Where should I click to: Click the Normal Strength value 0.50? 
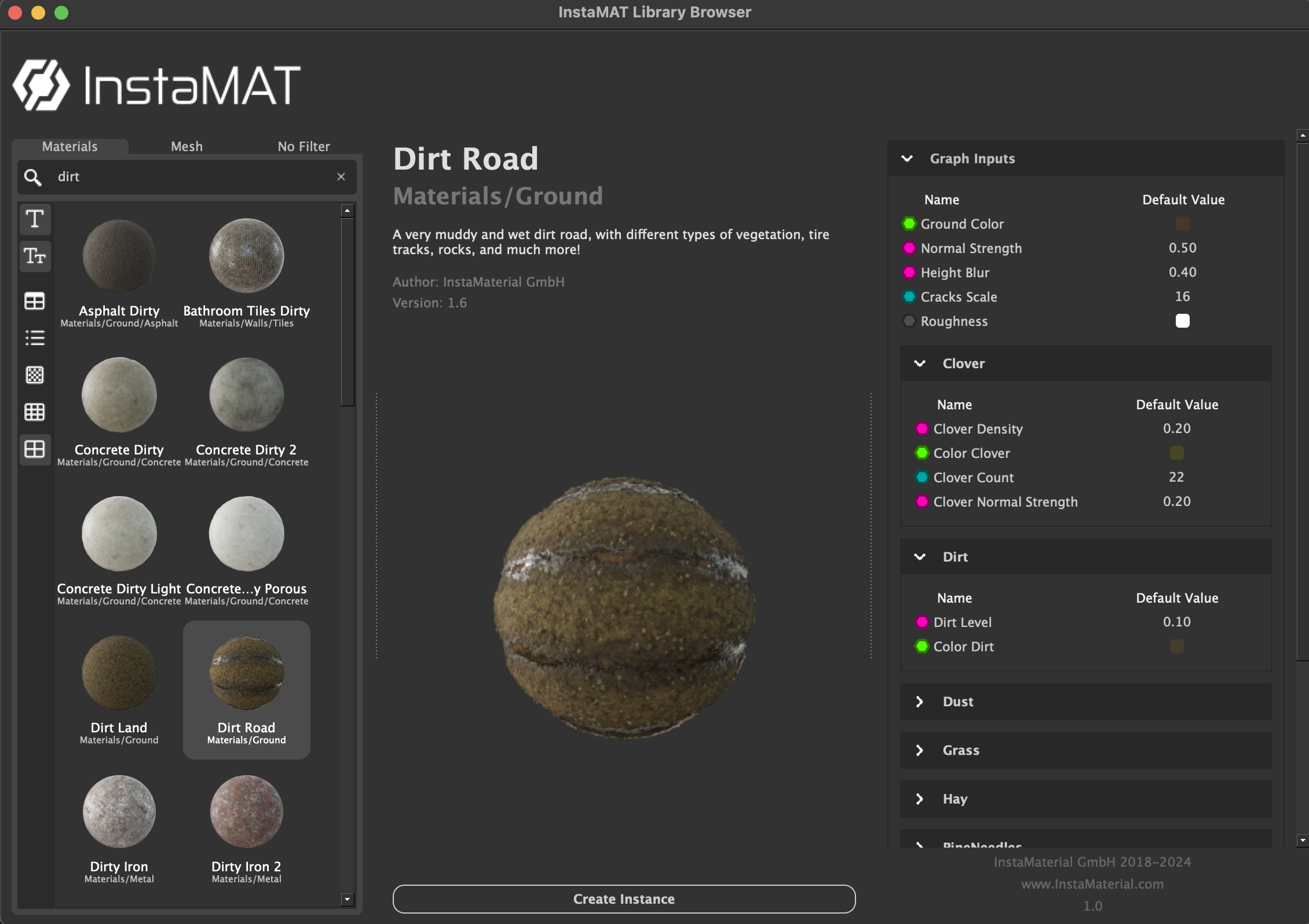pyautogui.click(x=1183, y=248)
